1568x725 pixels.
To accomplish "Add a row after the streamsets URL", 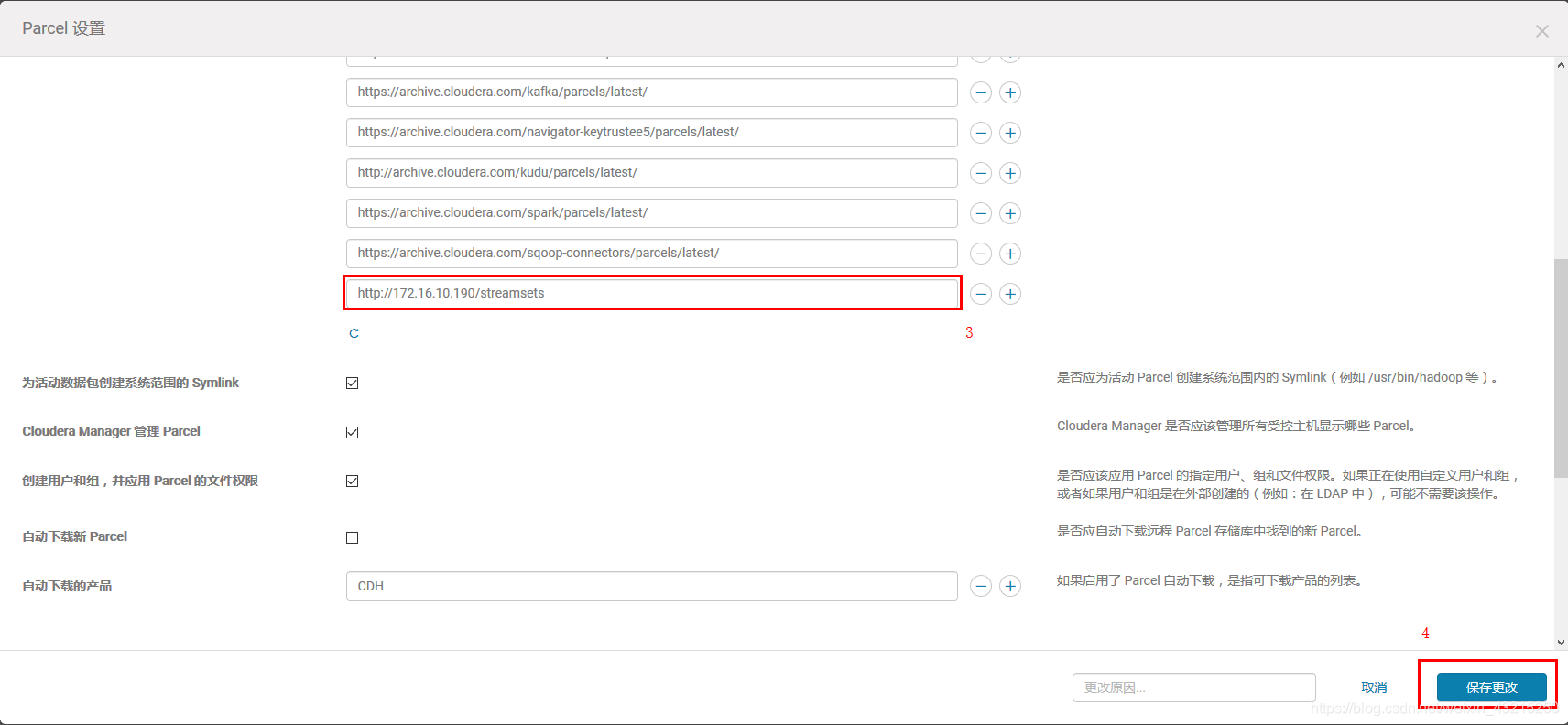I will [x=1009, y=294].
